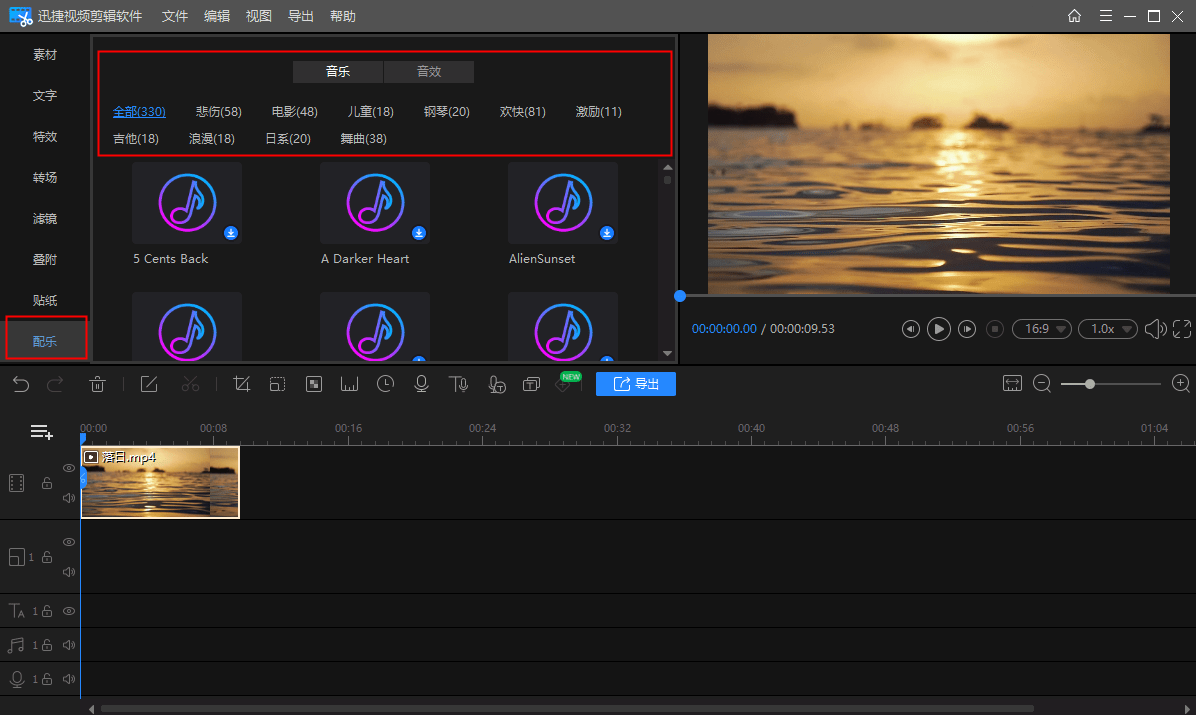Hide the picture-in-picture track eye icon
1196x715 pixels.
click(69, 542)
